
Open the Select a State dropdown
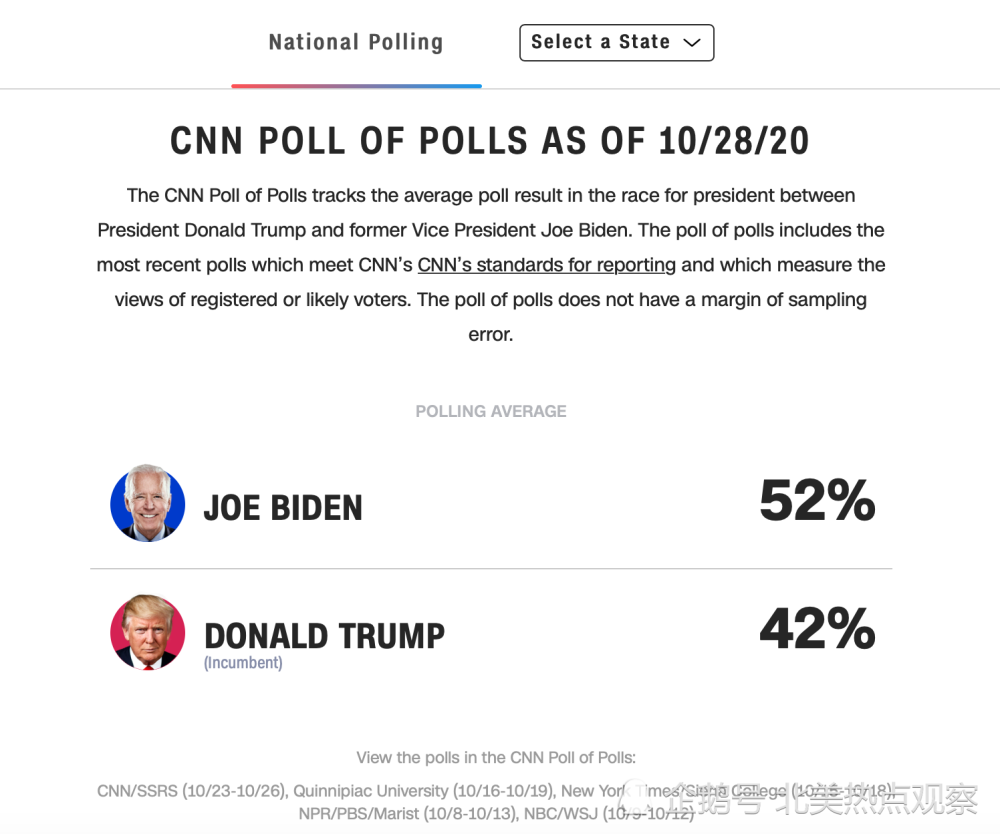616,42
